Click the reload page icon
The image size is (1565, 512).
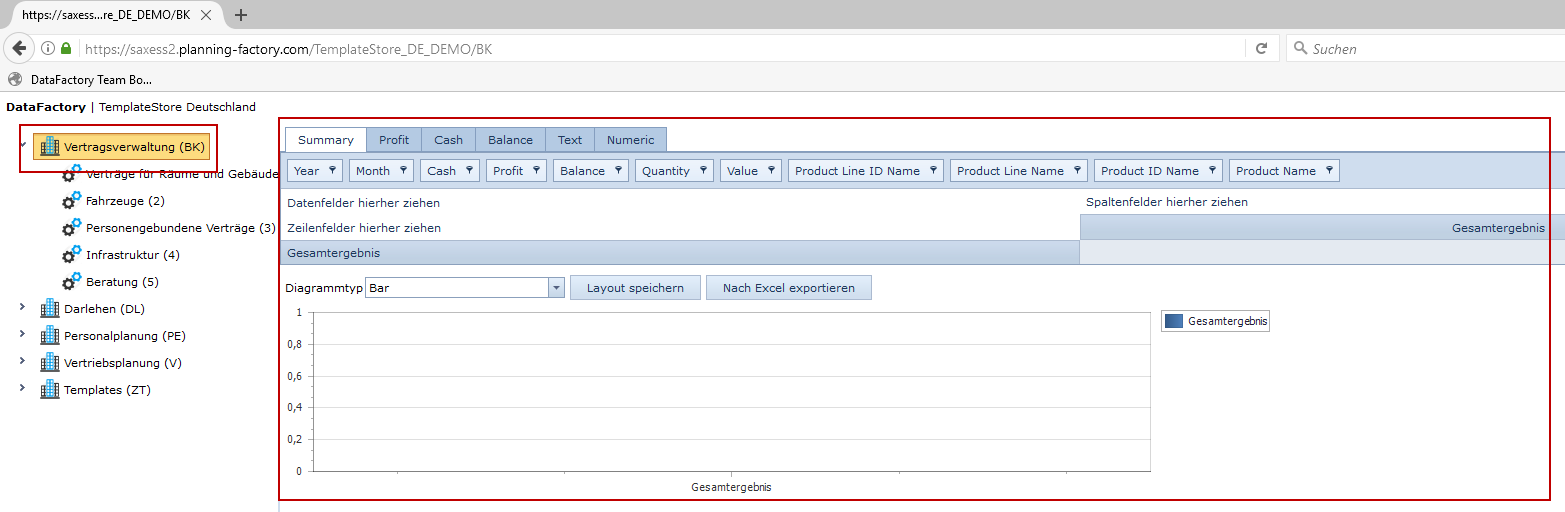pos(1261,48)
